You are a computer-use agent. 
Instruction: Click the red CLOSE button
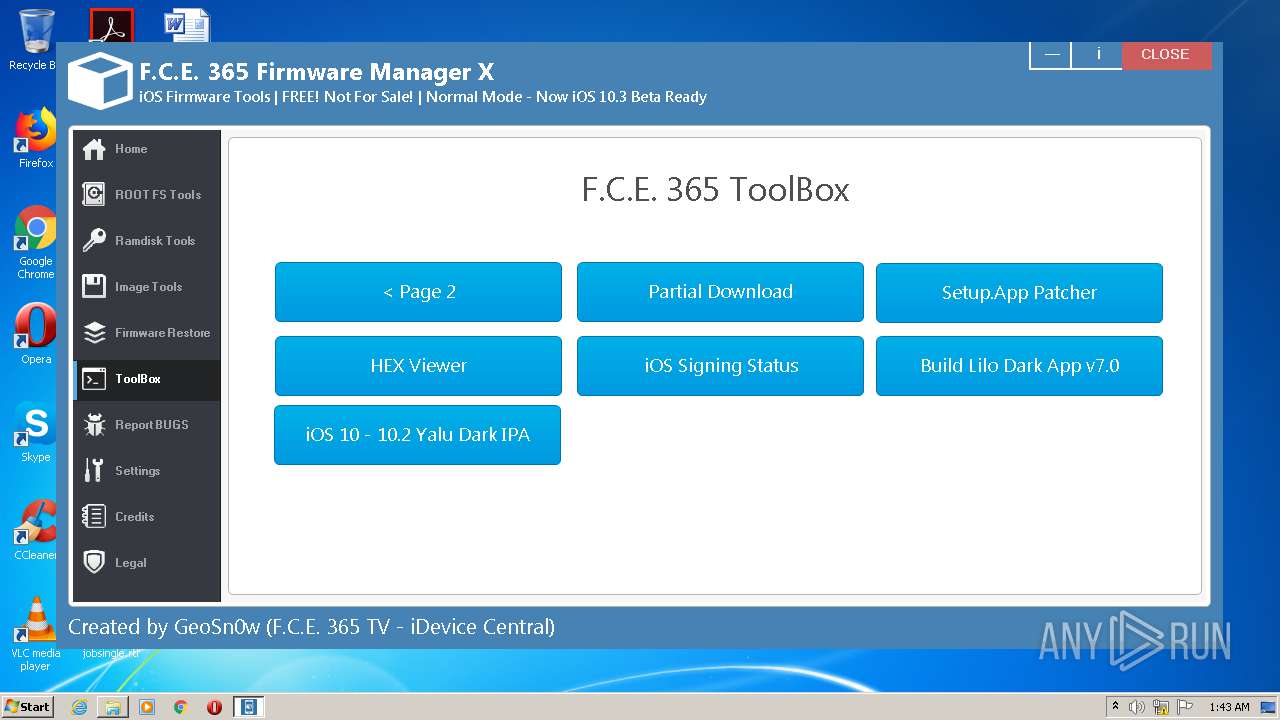click(1165, 55)
